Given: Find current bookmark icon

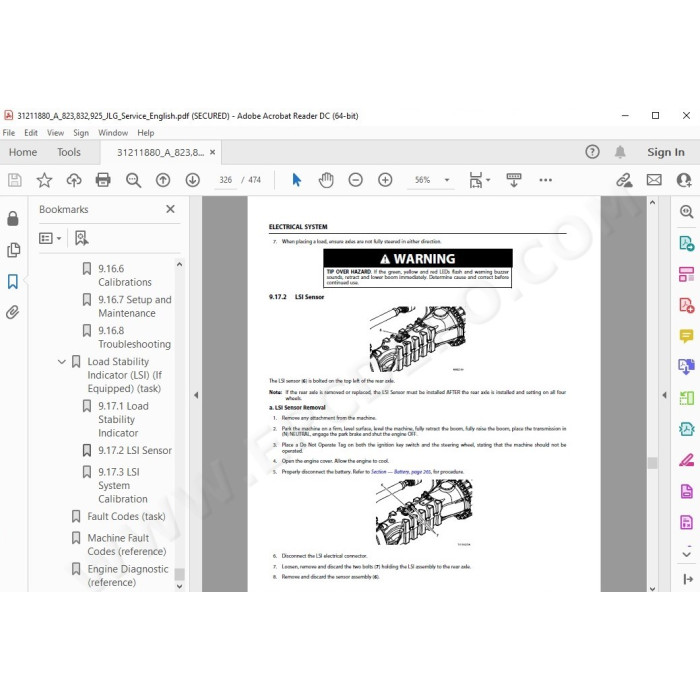Looking at the screenshot, I should tap(81, 238).
